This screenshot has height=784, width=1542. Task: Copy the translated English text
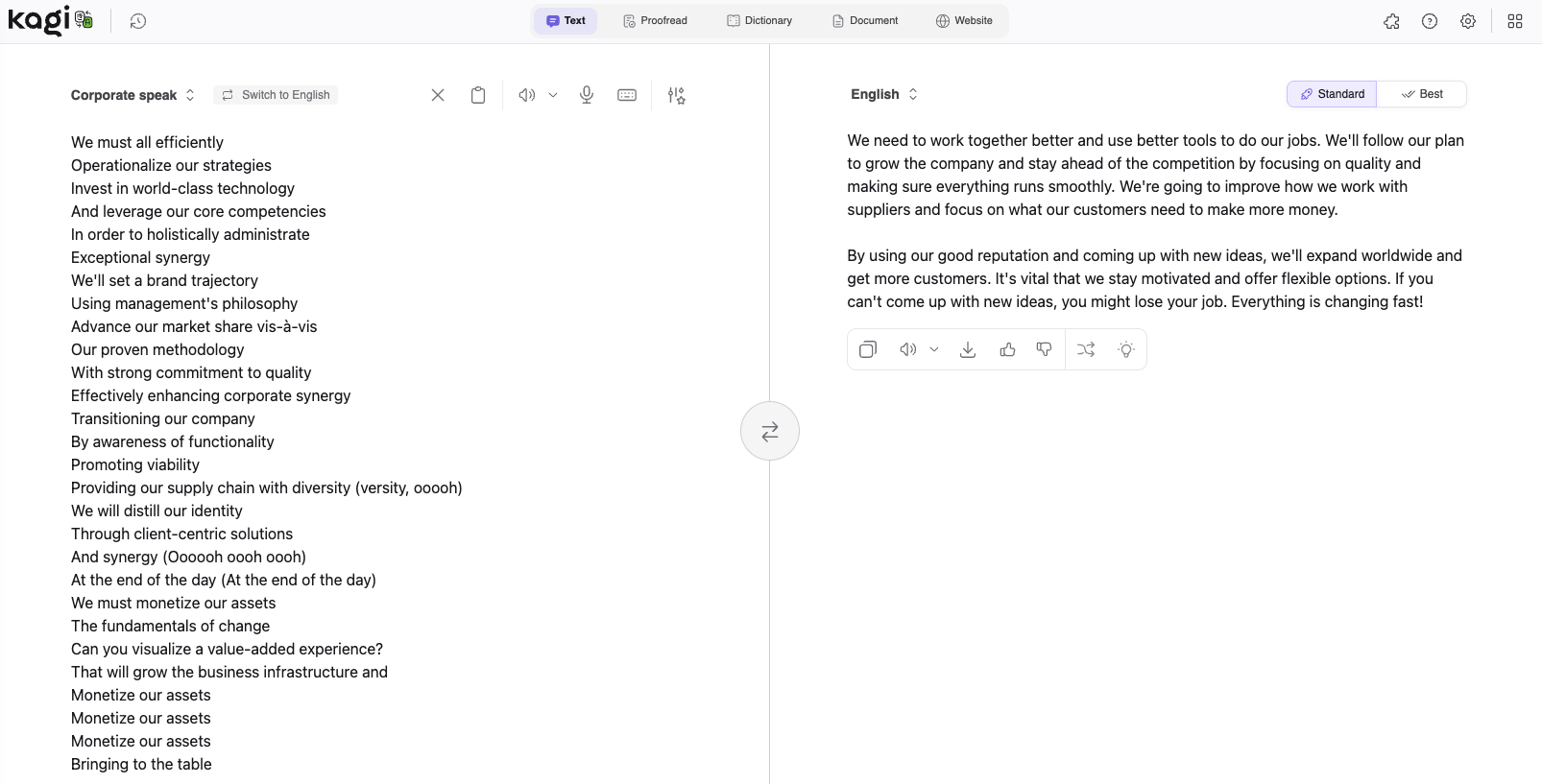click(868, 350)
